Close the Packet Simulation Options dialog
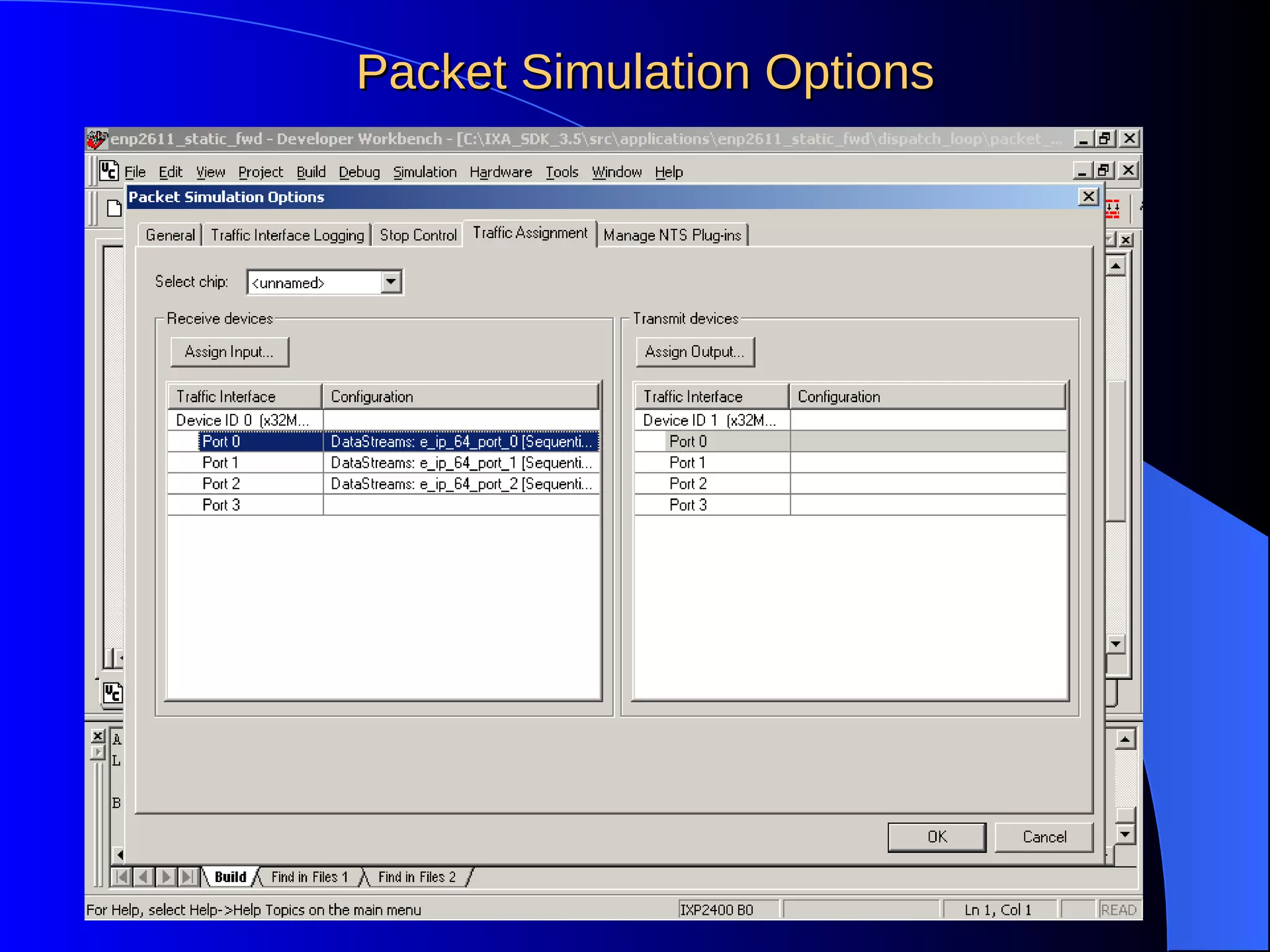Screen dimensions: 1270x952 pos(1088,197)
